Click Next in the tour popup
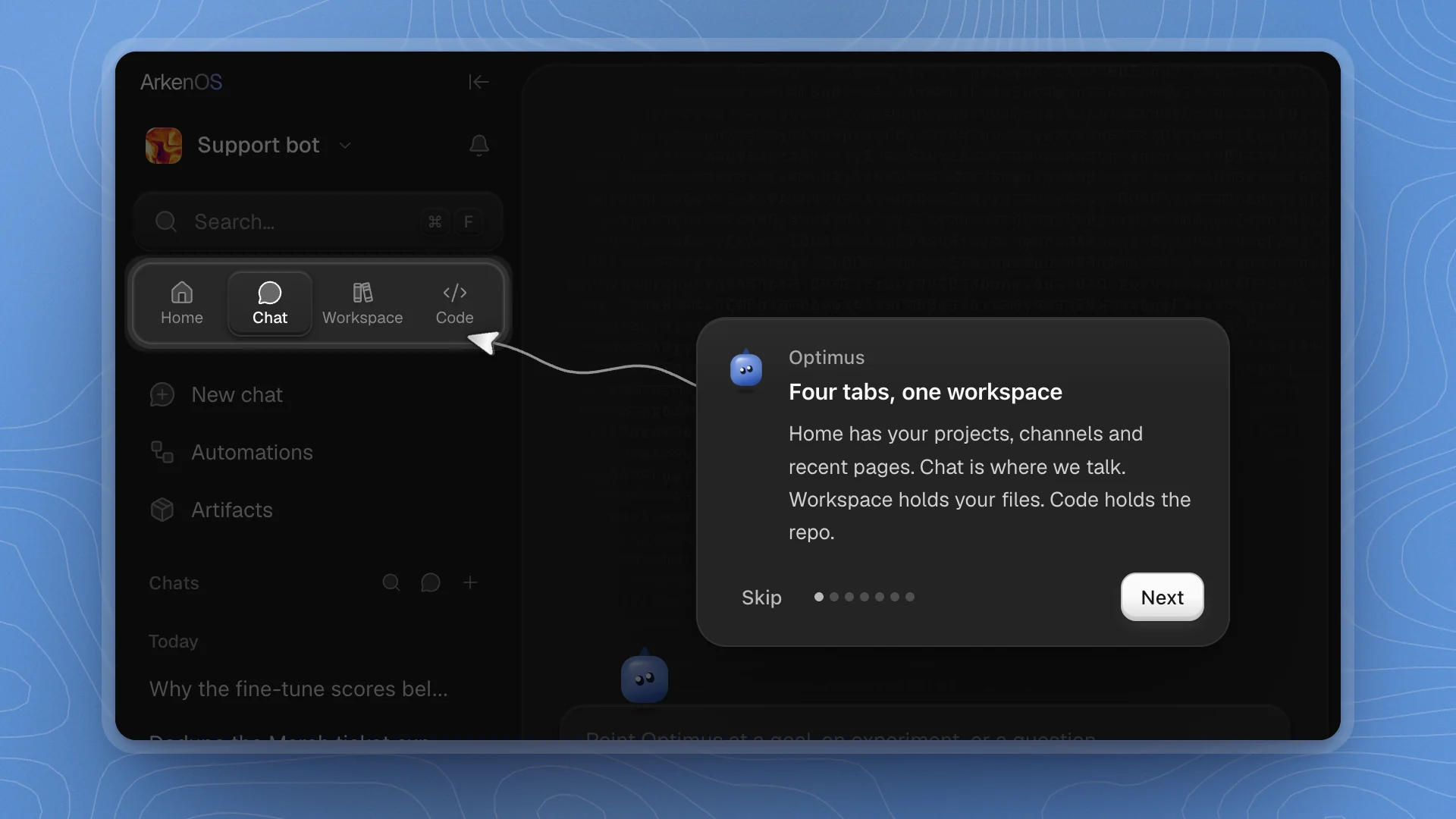This screenshot has height=819, width=1456. [x=1162, y=598]
